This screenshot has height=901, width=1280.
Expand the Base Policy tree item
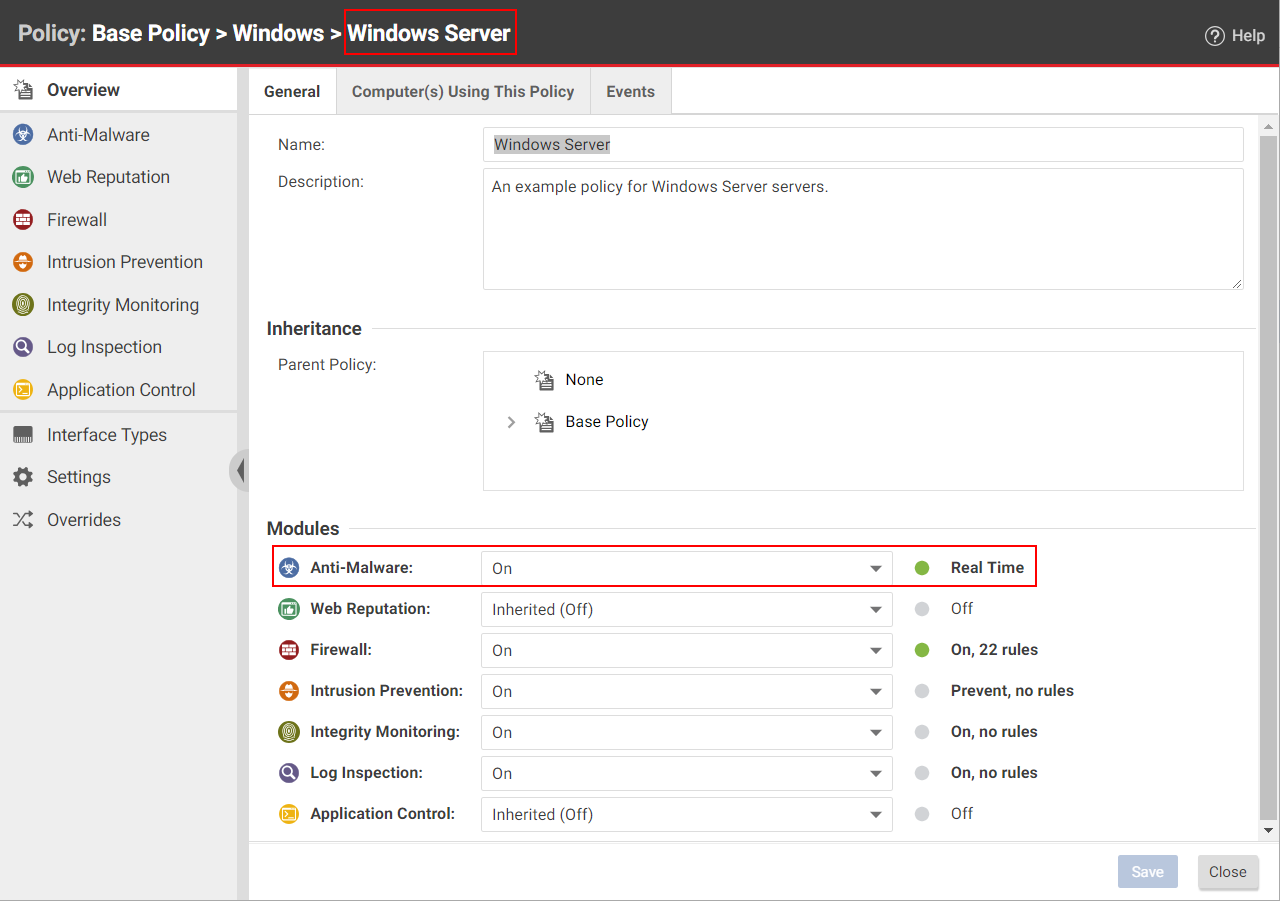point(511,422)
